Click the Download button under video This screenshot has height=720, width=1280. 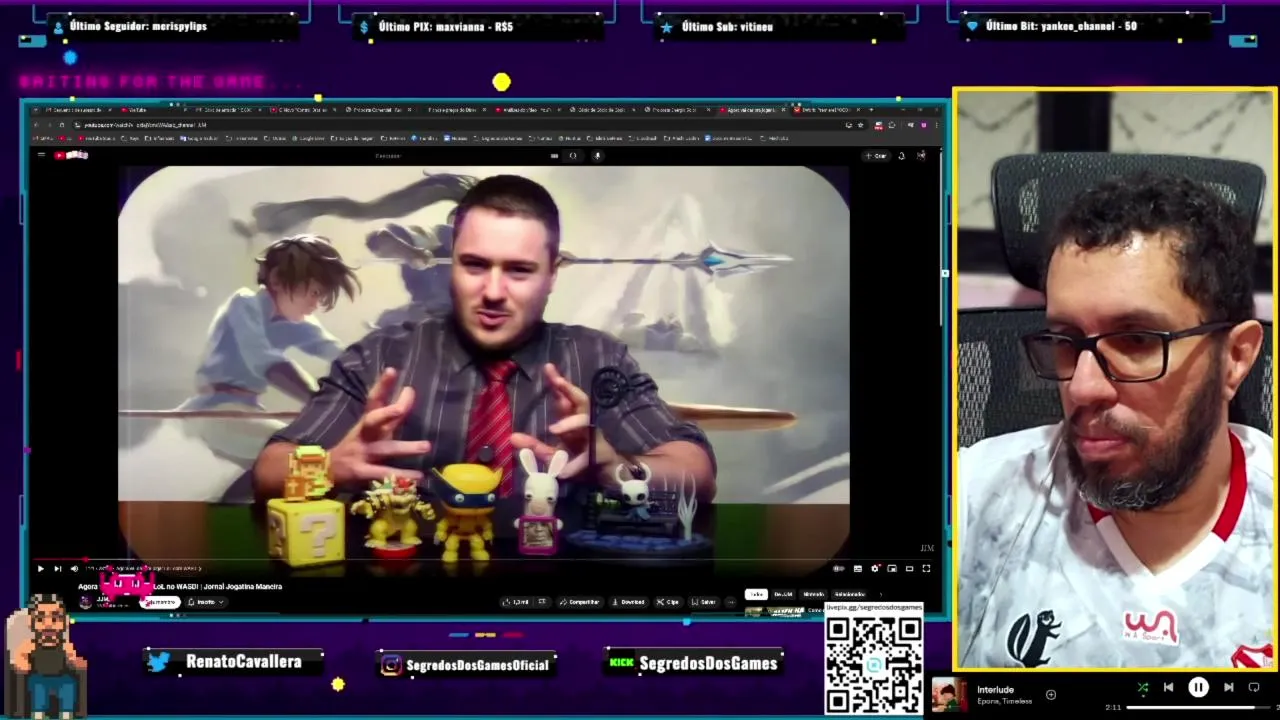pyautogui.click(x=629, y=602)
